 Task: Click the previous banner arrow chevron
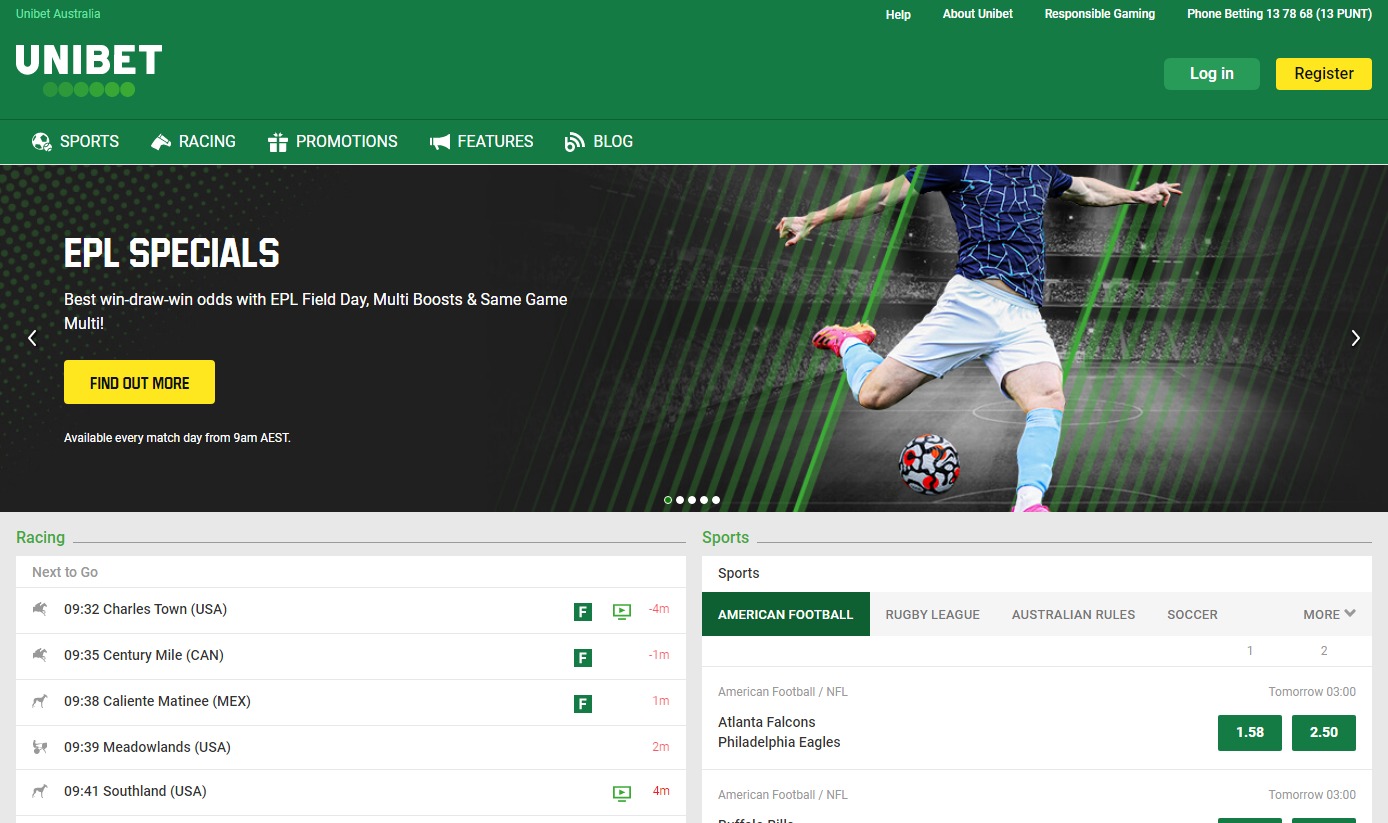coord(32,338)
